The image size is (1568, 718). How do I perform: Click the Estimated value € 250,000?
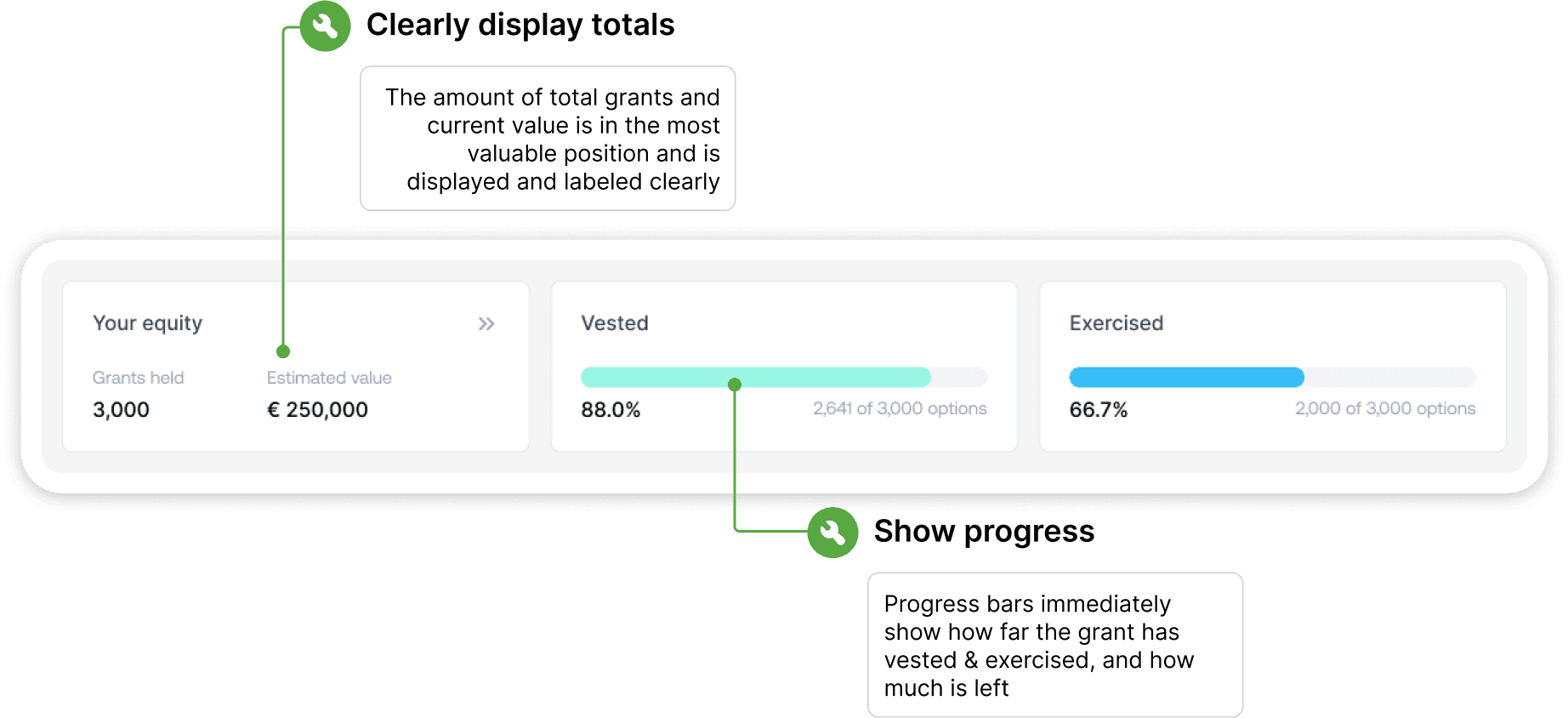point(317,410)
